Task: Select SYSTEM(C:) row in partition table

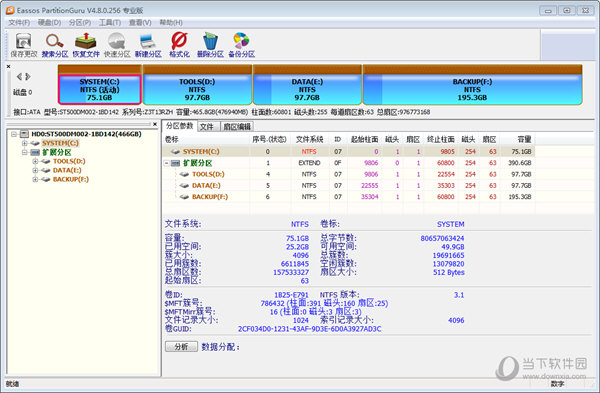Action: point(349,152)
